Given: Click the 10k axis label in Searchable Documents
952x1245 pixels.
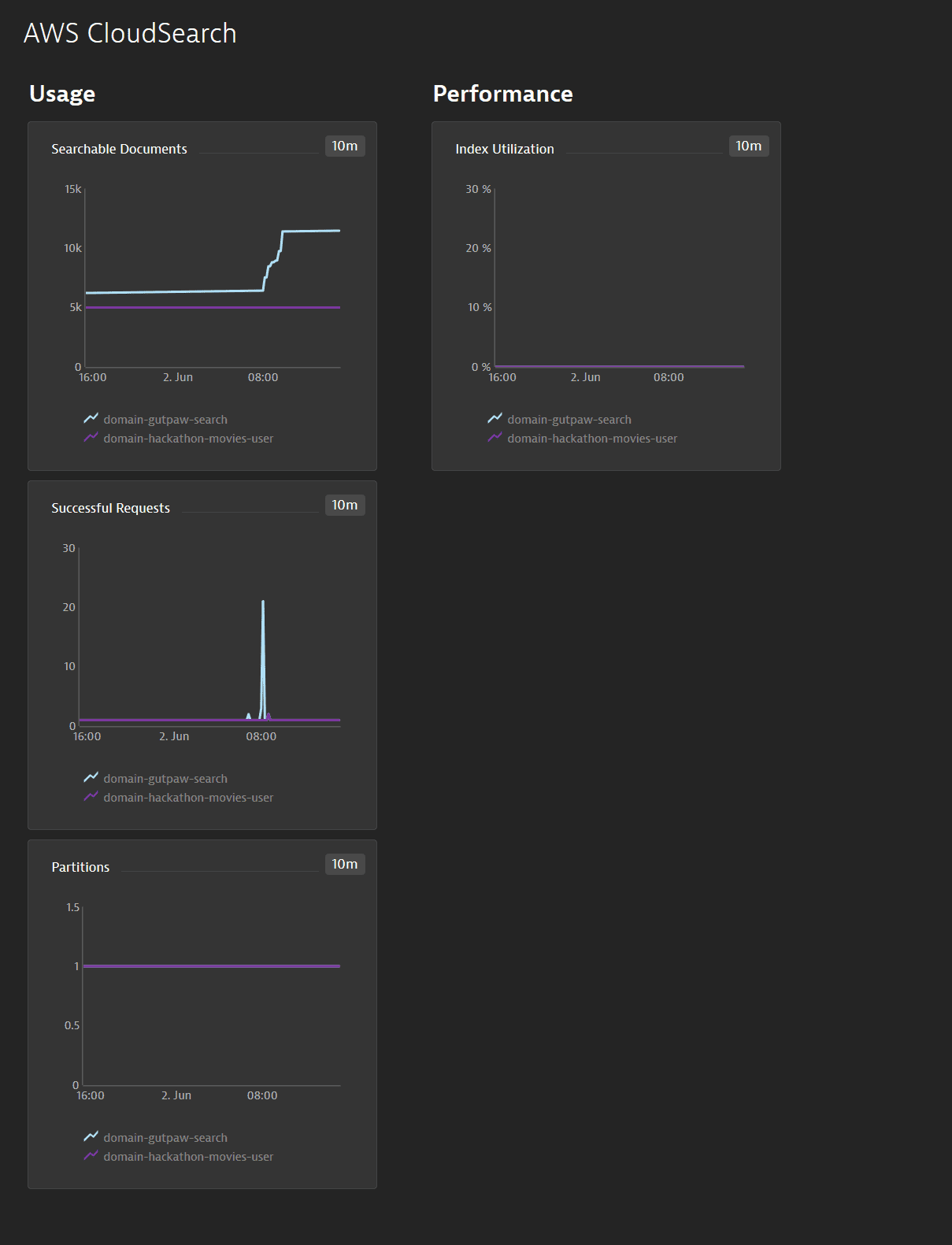Looking at the screenshot, I should tap(73, 248).
